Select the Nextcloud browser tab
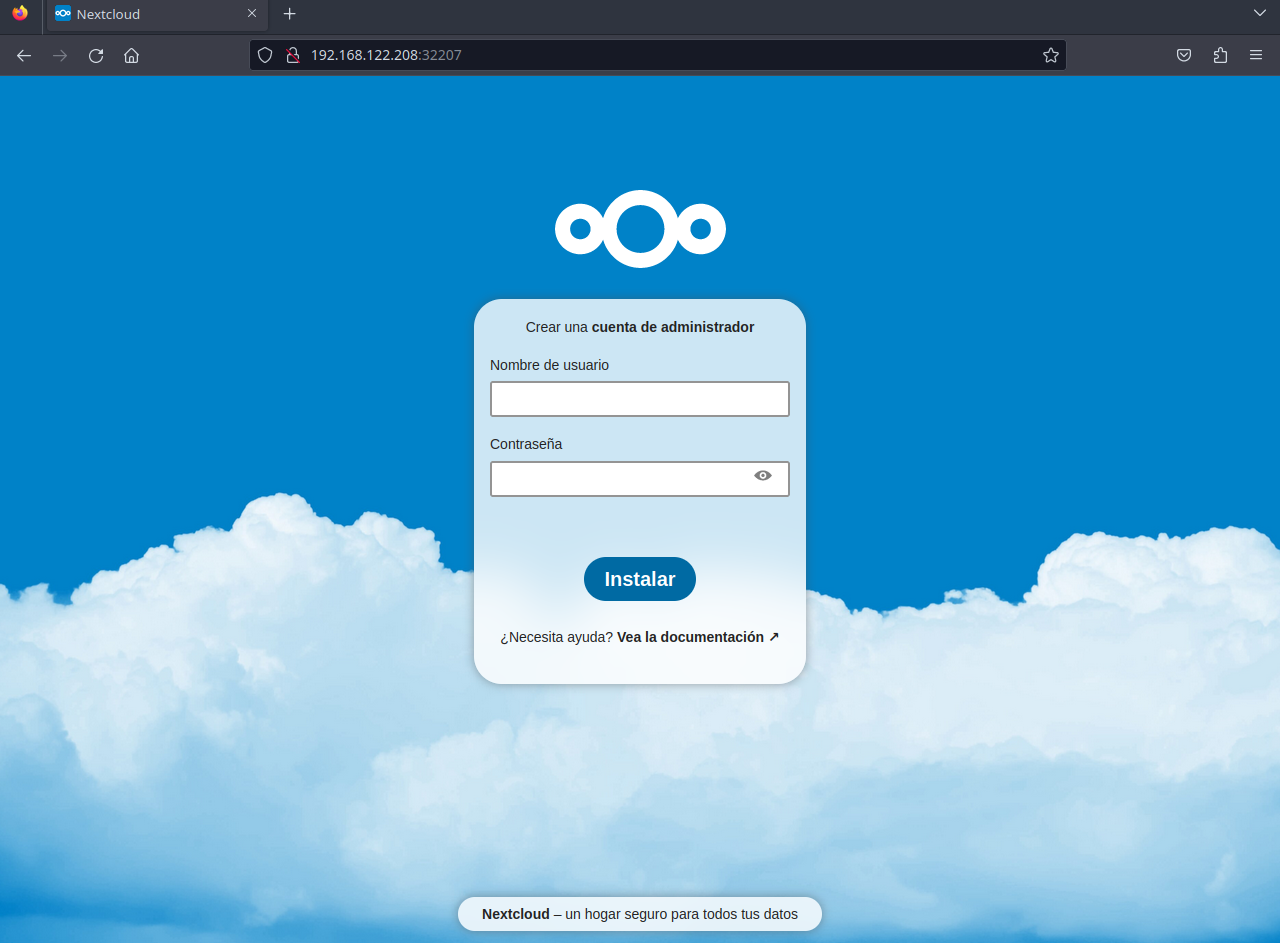Screen dimensions: 1280x943 [156, 14]
